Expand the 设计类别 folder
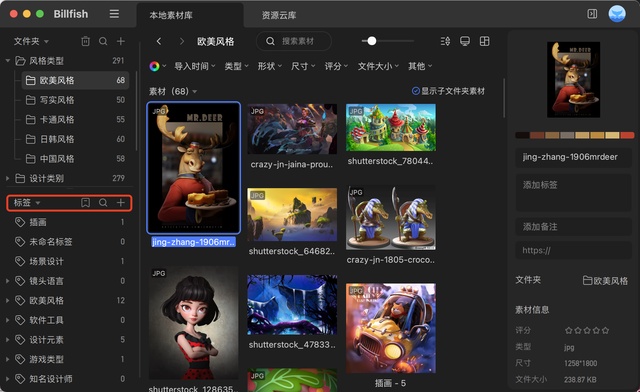 pos(8,178)
